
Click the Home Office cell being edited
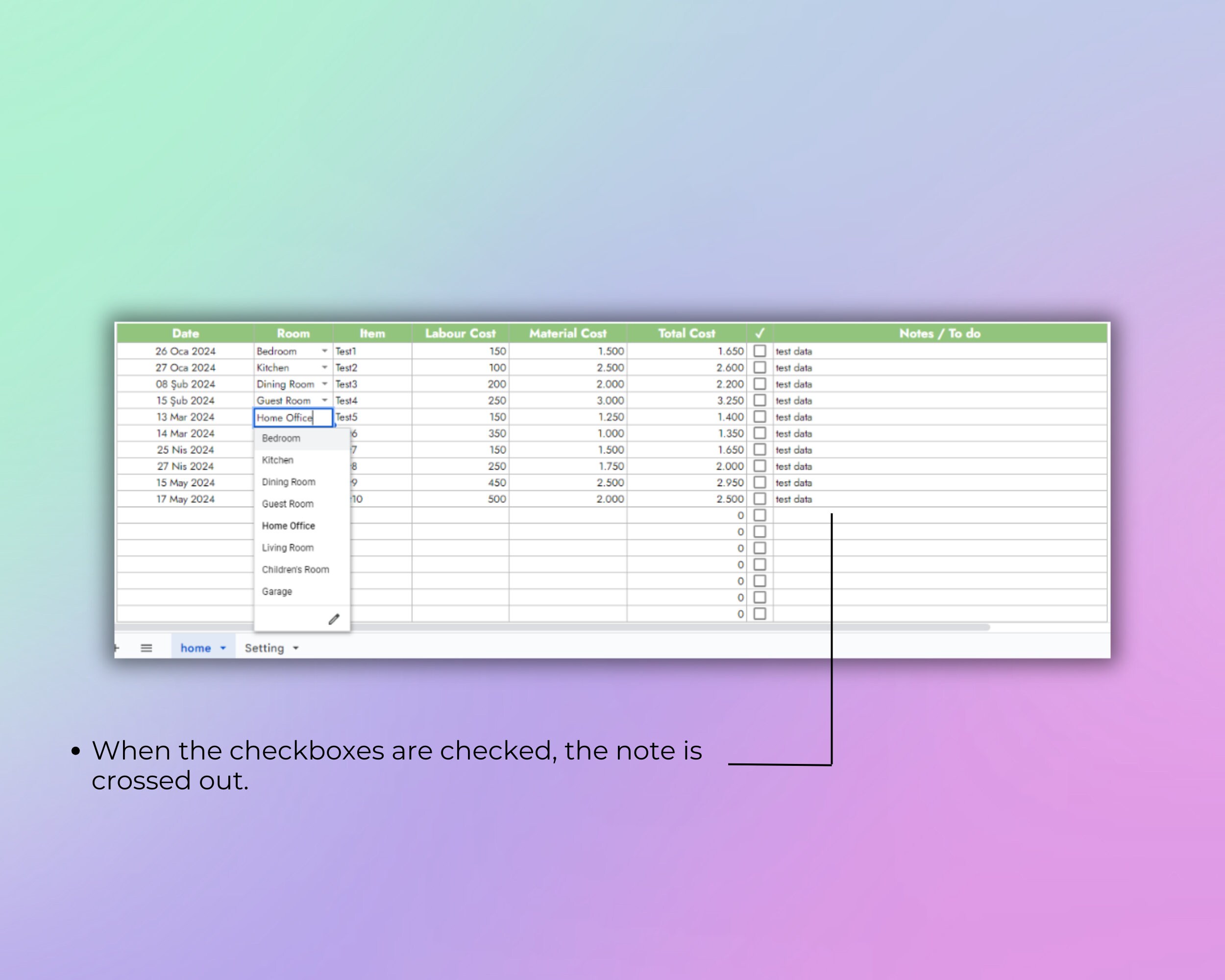(x=293, y=417)
